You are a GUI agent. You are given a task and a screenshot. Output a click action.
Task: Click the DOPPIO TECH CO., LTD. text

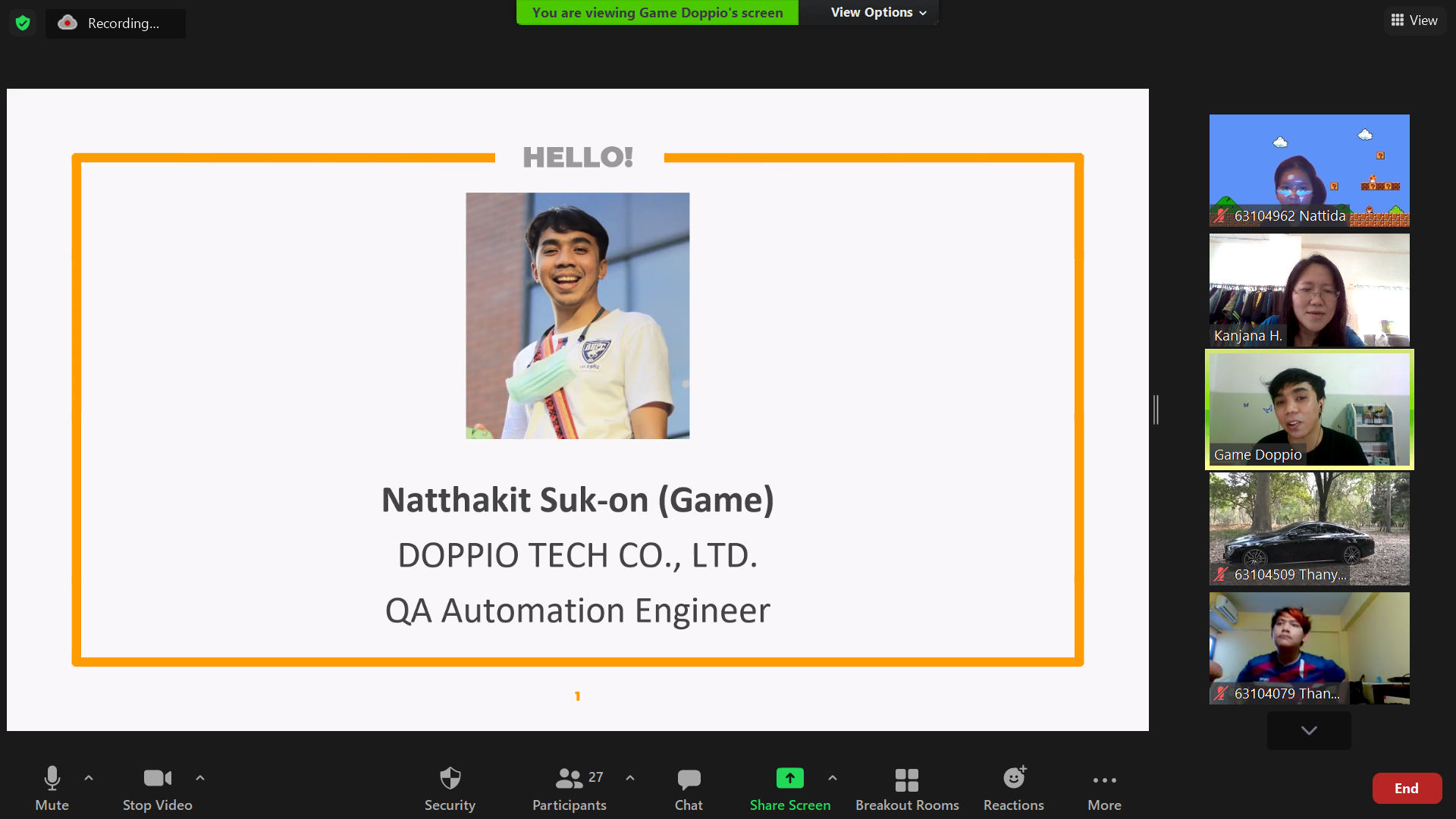tap(578, 556)
